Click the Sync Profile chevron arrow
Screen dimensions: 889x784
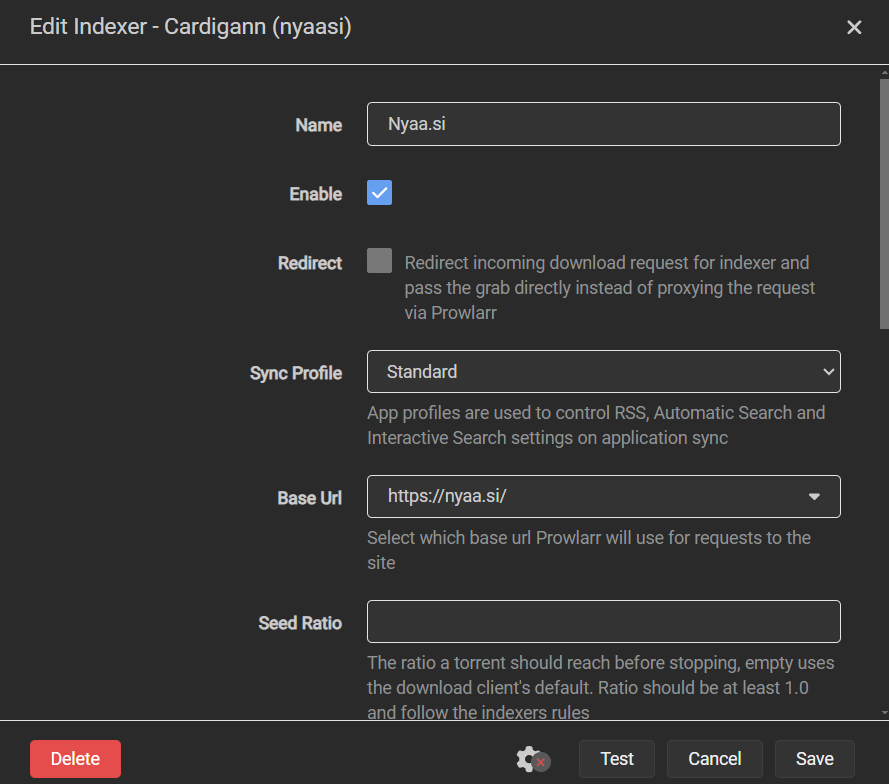coord(827,371)
